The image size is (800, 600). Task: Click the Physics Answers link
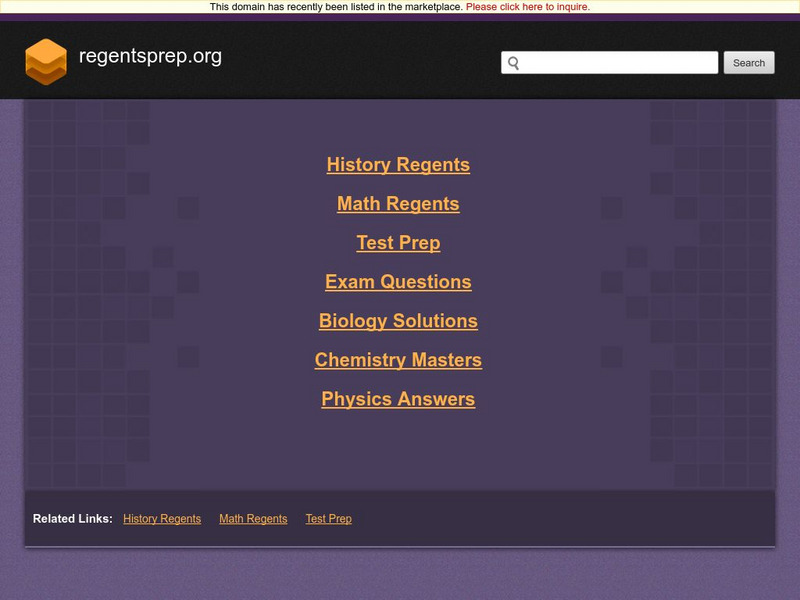click(x=397, y=399)
